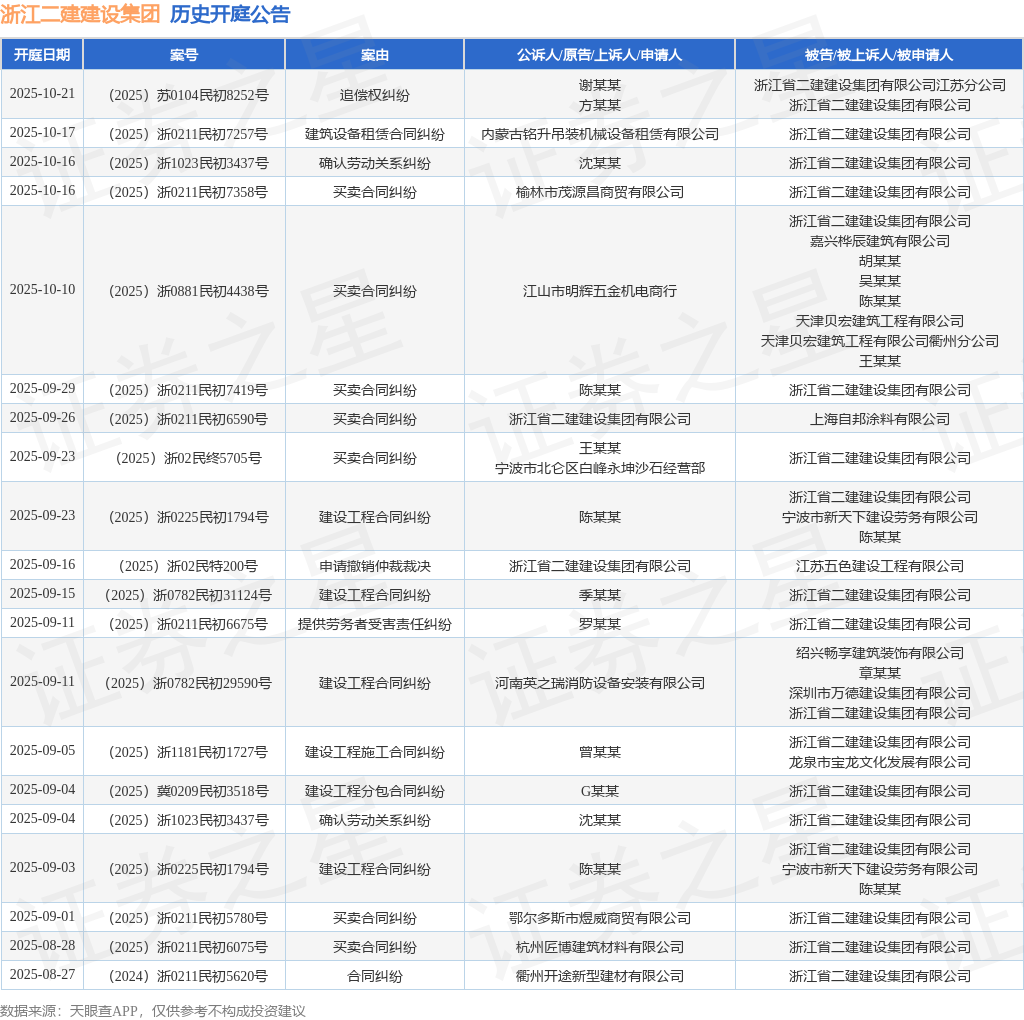Screen dimensions: 1024x1020
Task: Click the 建设工程施工合同纠纷 cell
Action: pos(374,752)
